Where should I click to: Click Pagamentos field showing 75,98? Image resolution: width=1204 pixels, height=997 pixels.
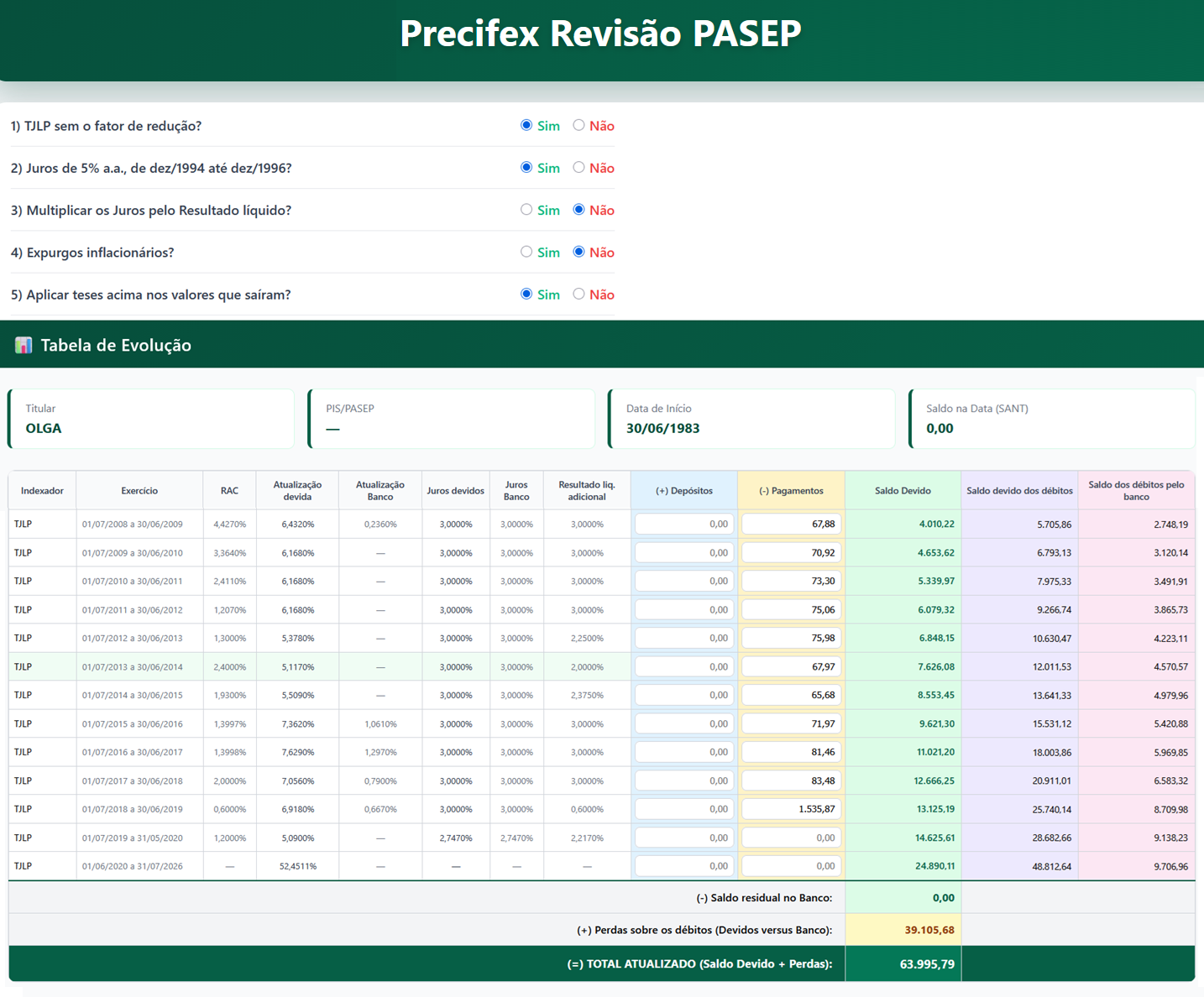coord(792,638)
